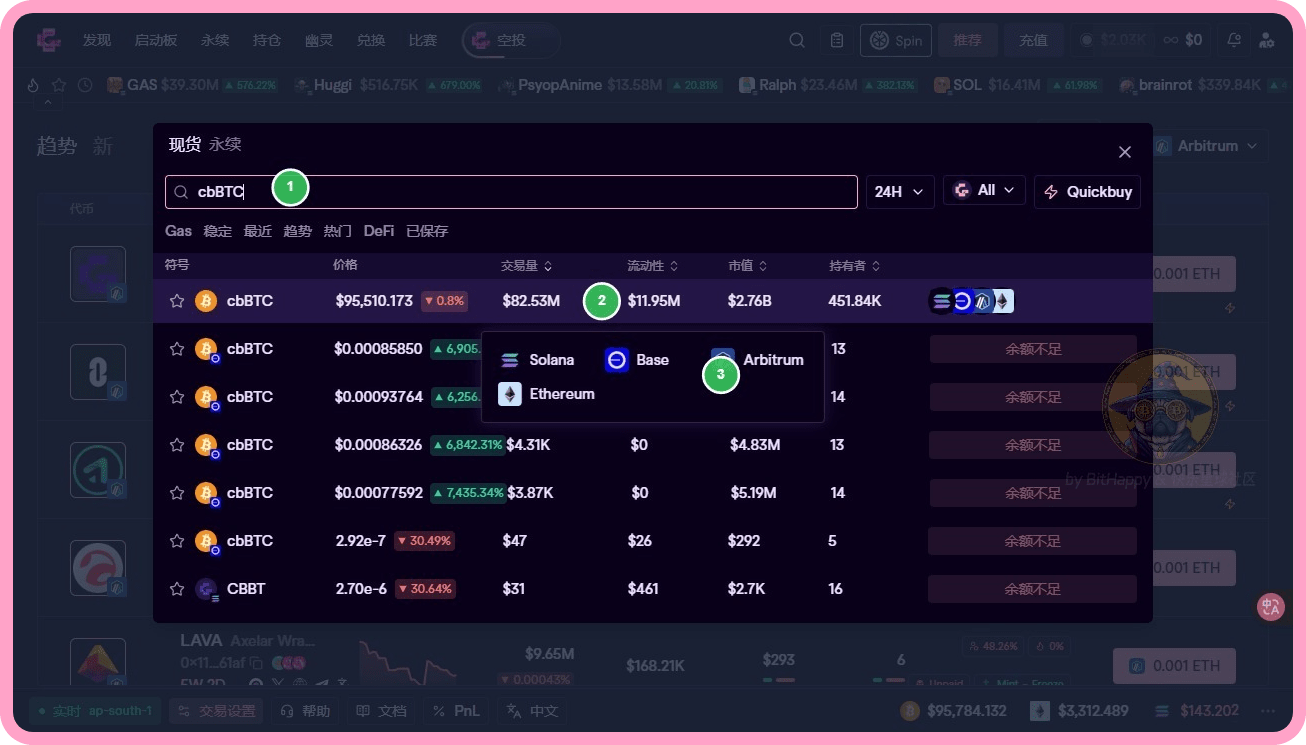Image resolution: width=1306 pixels, height=745 pixels.
Task: Open the user settings icon at top right
Action: pyautogui.click(x=1267, y=40)
